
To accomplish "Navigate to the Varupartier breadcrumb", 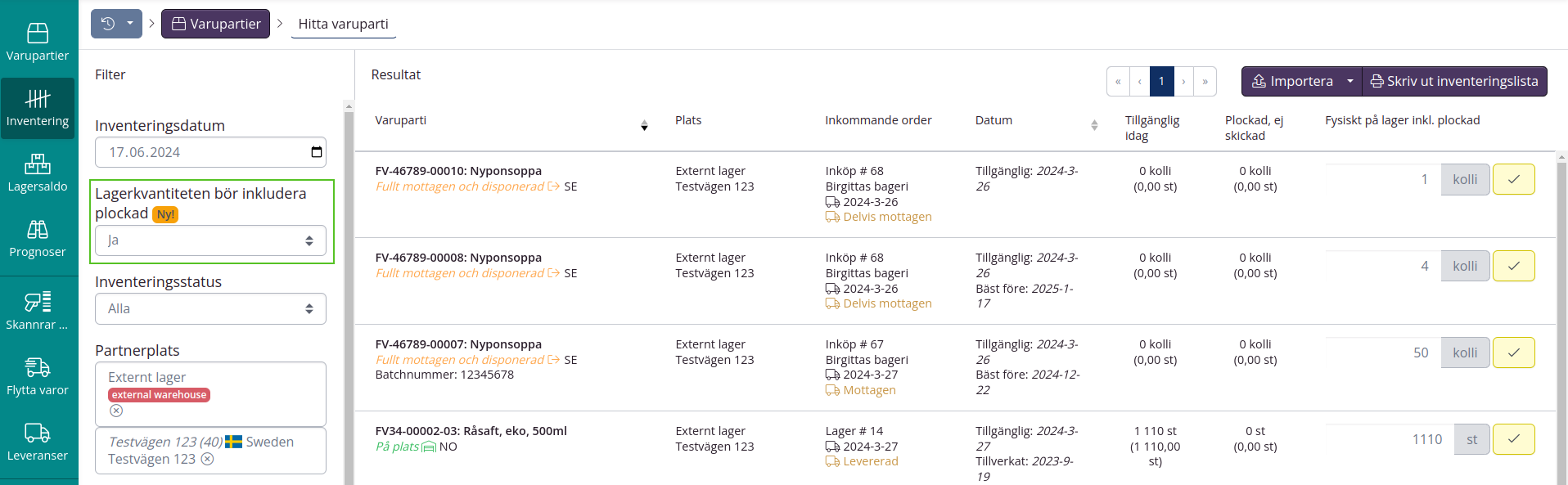I will point(215,24).
